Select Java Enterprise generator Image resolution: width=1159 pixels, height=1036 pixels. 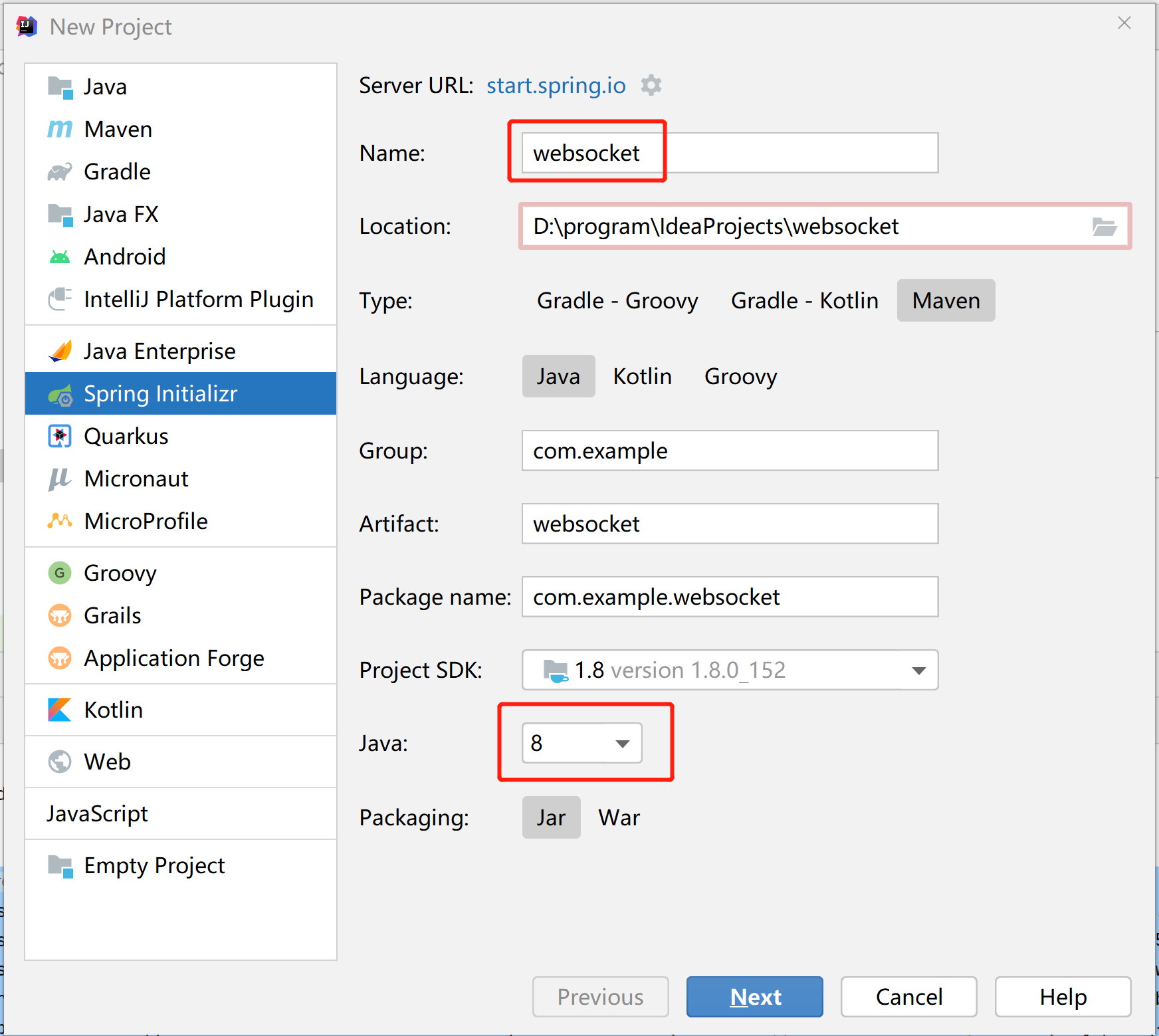point(181,351)
